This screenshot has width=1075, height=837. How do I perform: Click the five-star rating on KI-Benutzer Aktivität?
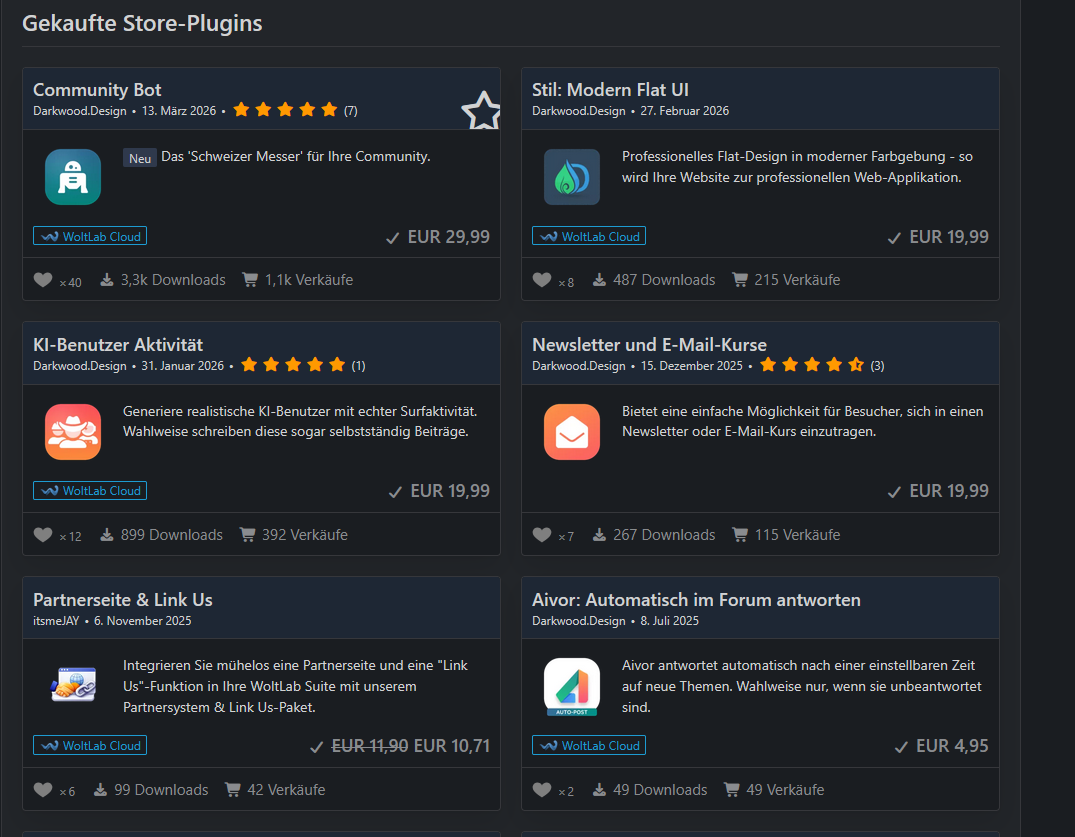click(x=293, y=365)
